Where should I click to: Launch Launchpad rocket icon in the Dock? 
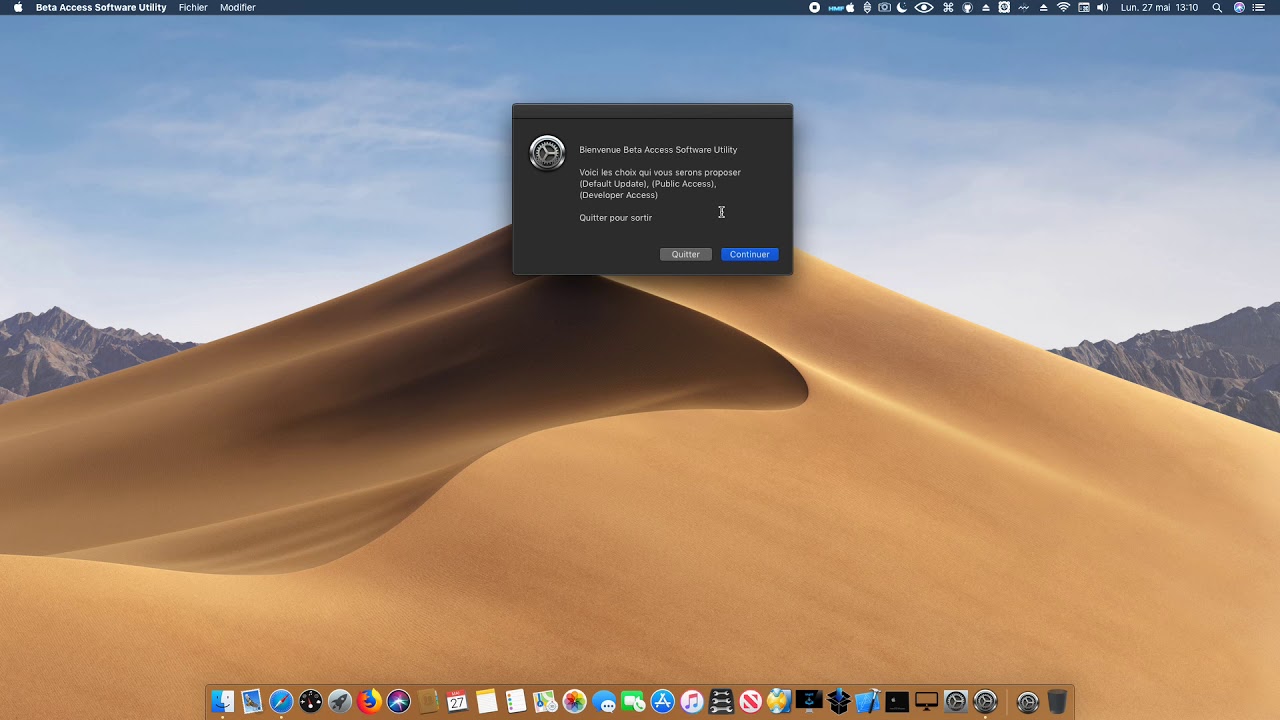(x=340, y=702)
